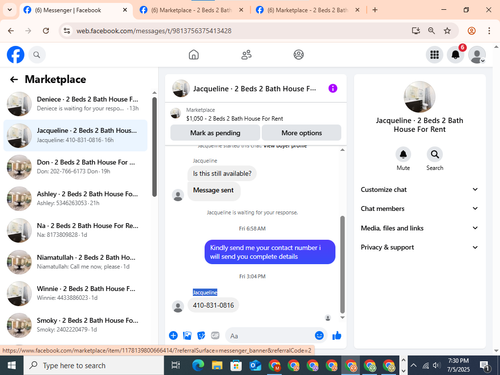Open the install app icon in address bar
The image size is (500, 375).
coord(416,31)
